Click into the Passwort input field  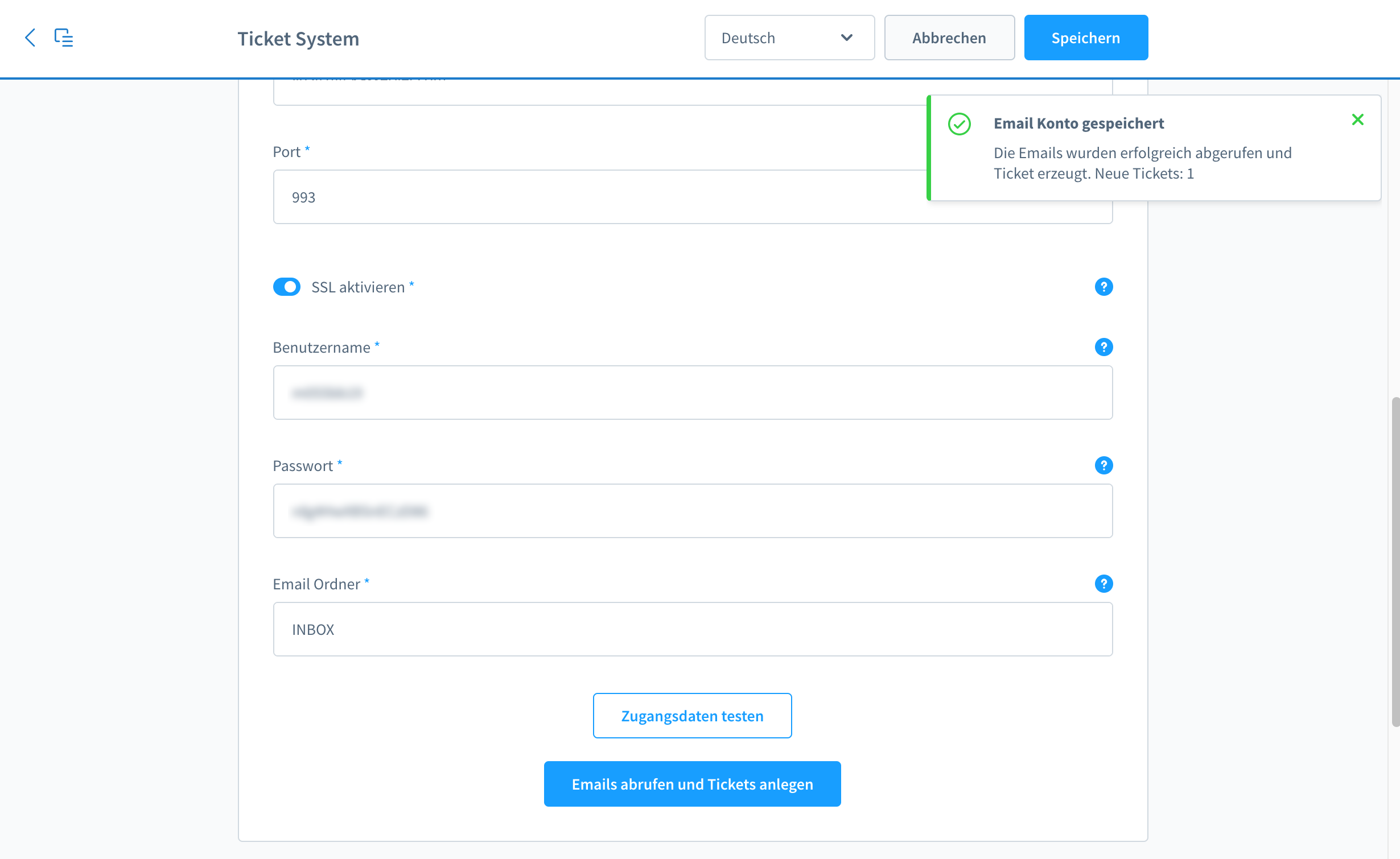[693, 511]
